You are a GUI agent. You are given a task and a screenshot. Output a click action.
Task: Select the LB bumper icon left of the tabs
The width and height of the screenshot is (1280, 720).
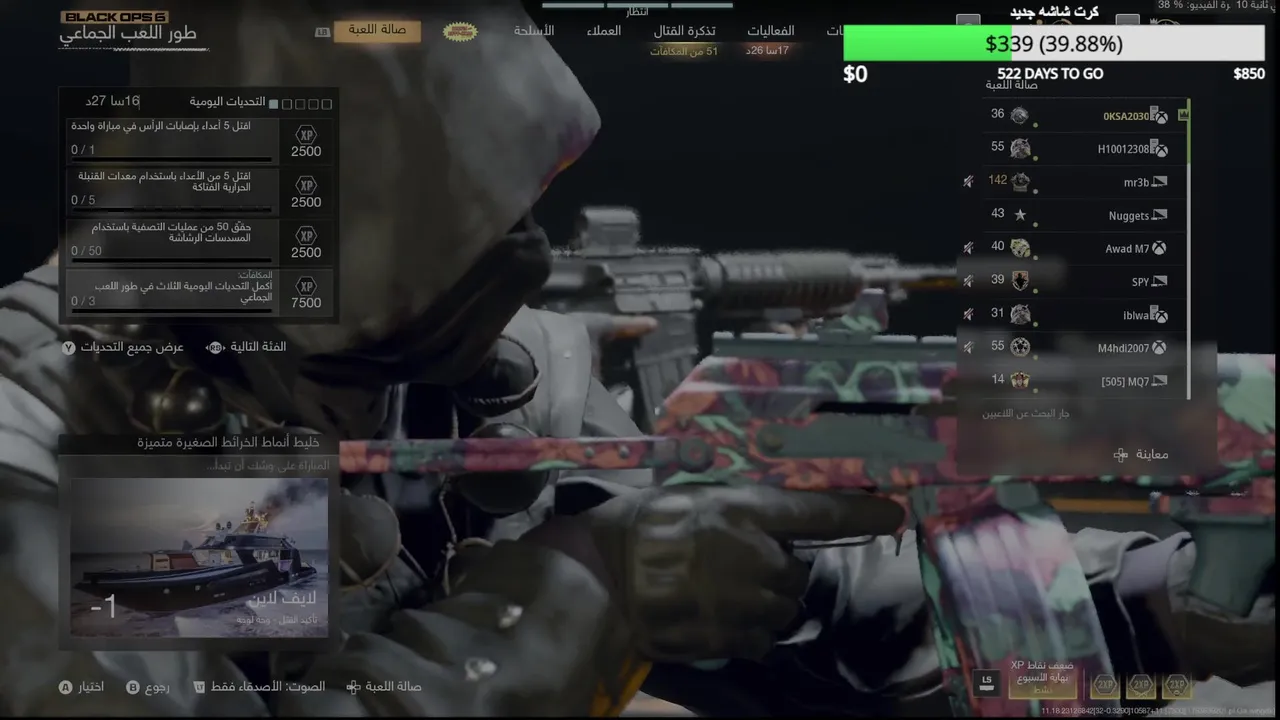pyautogui.click(x=322, y=32)
